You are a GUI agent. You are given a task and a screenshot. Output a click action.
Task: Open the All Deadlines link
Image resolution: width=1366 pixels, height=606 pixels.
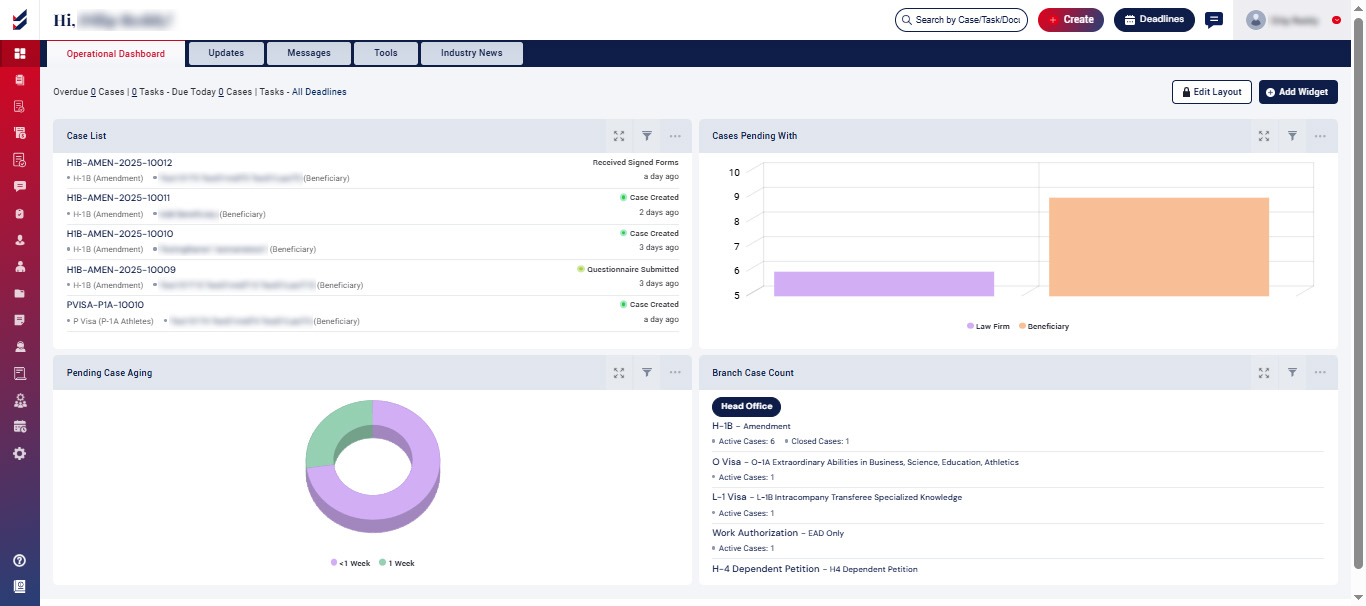tap(319, 92)
